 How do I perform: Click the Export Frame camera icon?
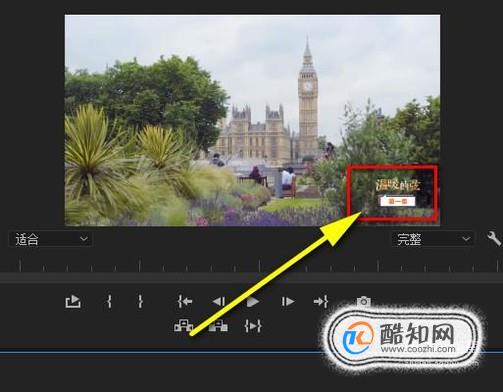[x=363, y=302]
